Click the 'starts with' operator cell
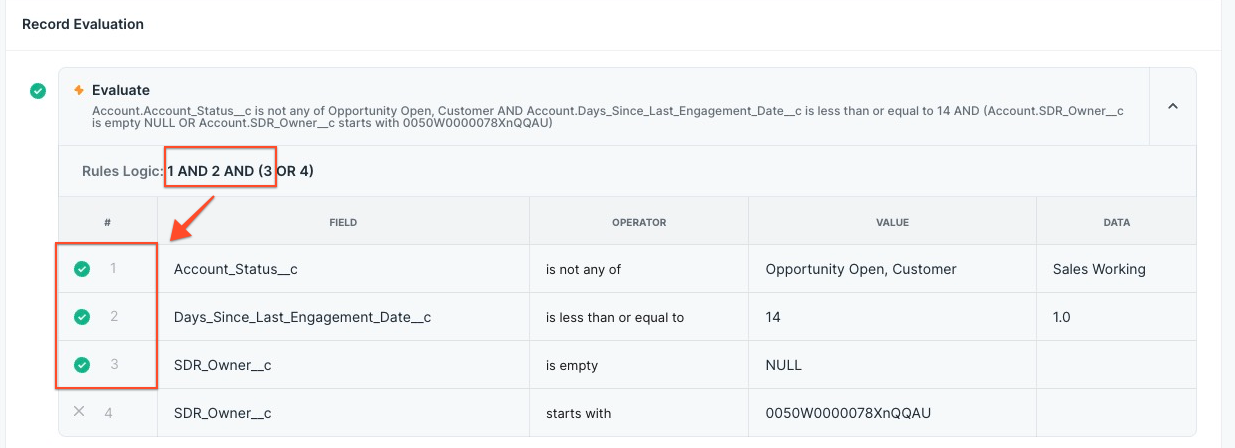Screen dimensions: 1235x448 point(578,413)
